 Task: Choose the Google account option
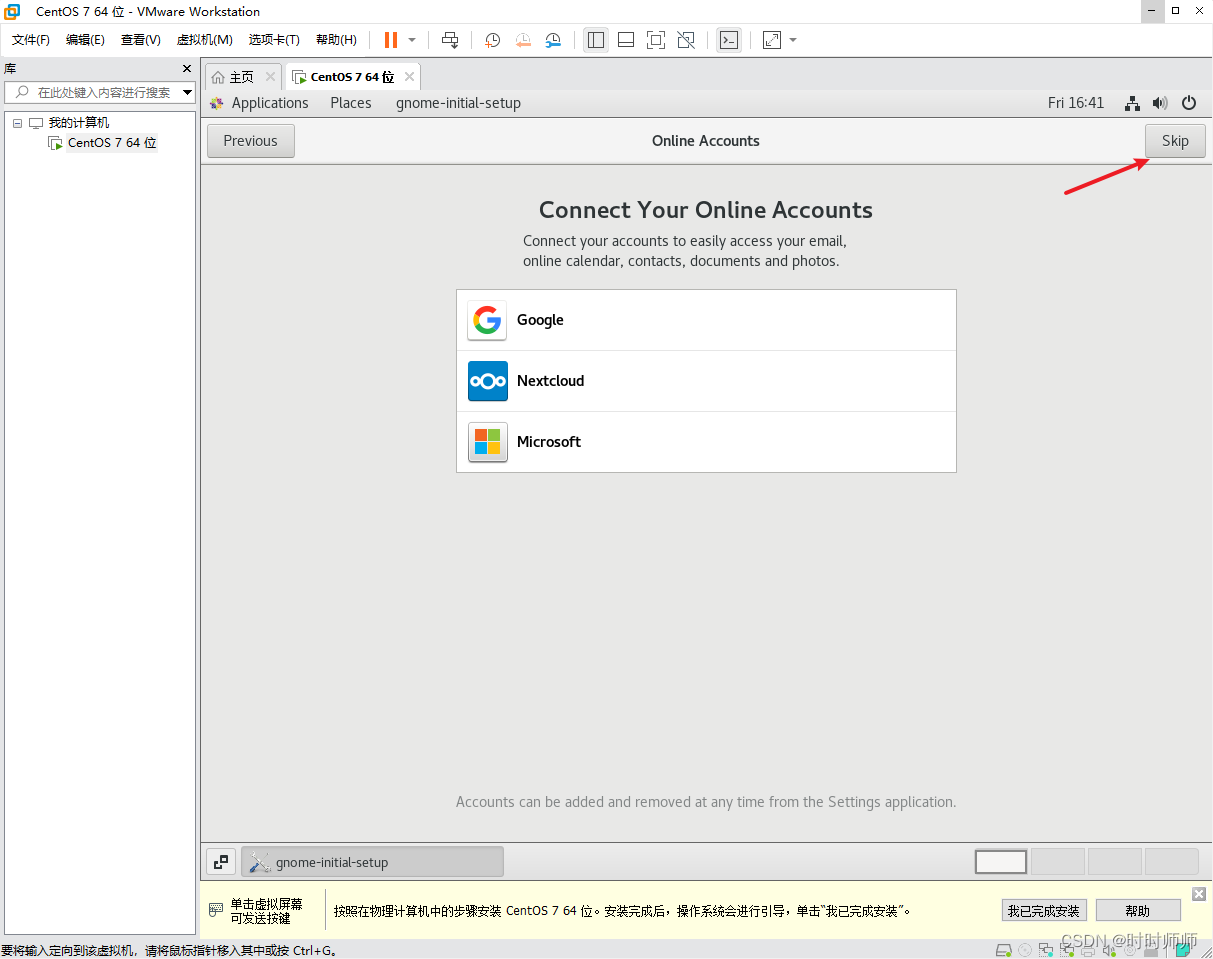click(706, 320)
